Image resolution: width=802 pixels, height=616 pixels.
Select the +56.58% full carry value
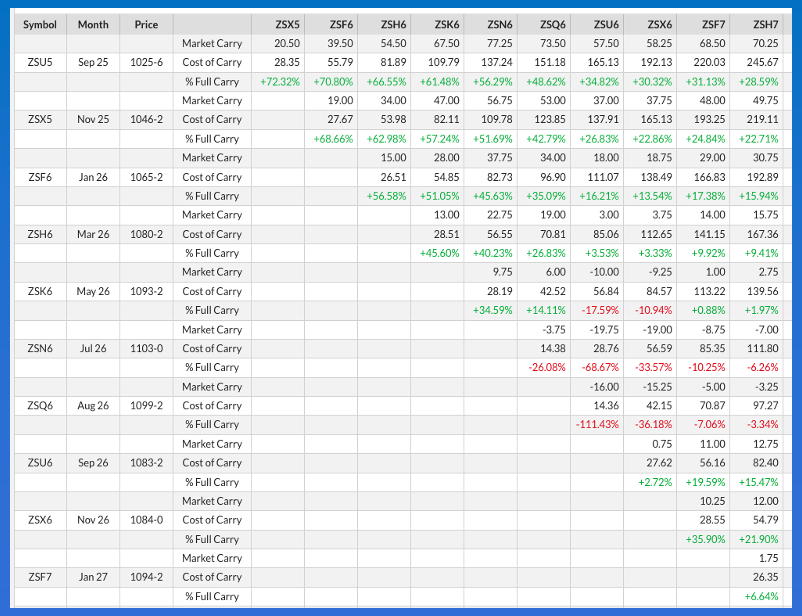(386, 196)
